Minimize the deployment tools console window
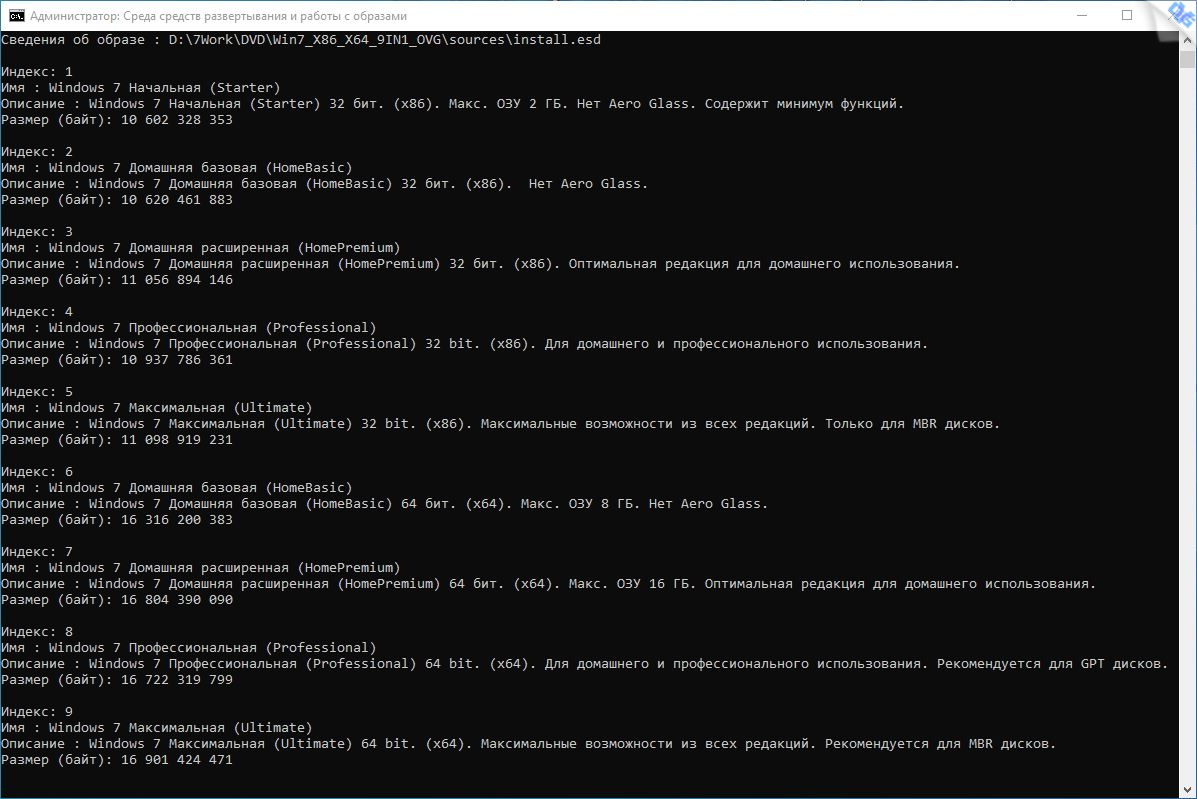The width and height of the screenshot is (1197, 799). pos(1082,15)
